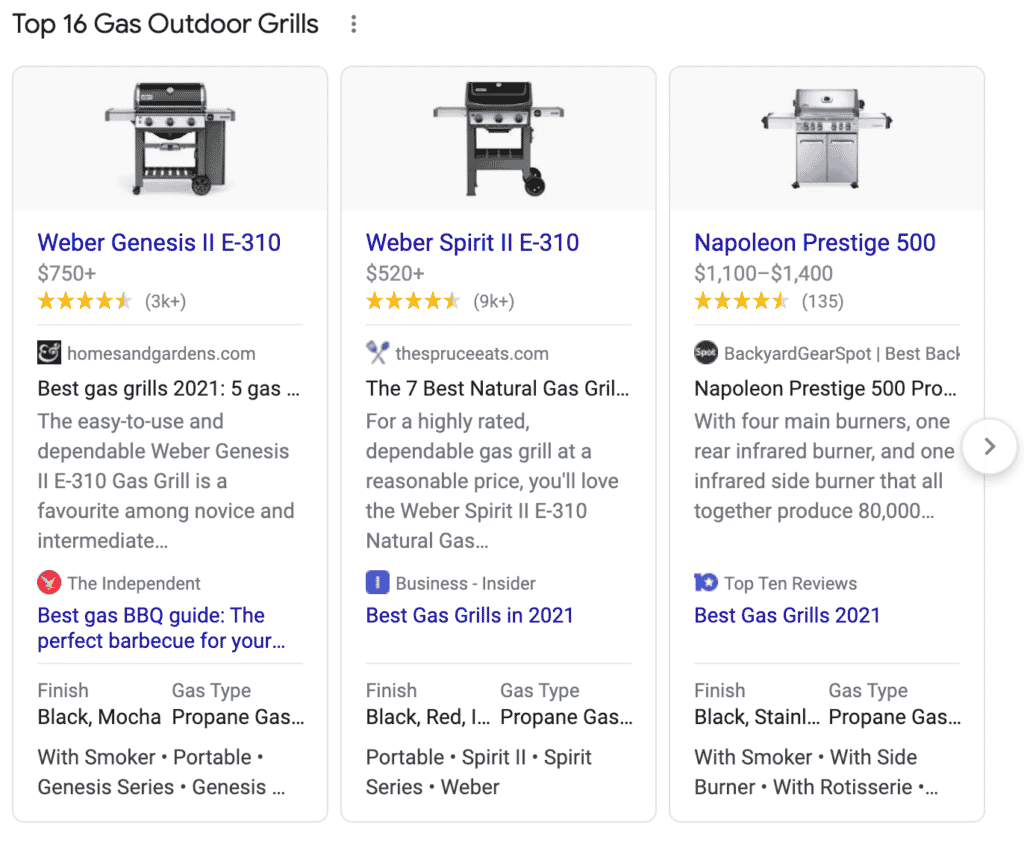Viewport: 1024px width, 842px height.
Task: Click the star rating under Weber Spirit II
Action: (413, 300)
